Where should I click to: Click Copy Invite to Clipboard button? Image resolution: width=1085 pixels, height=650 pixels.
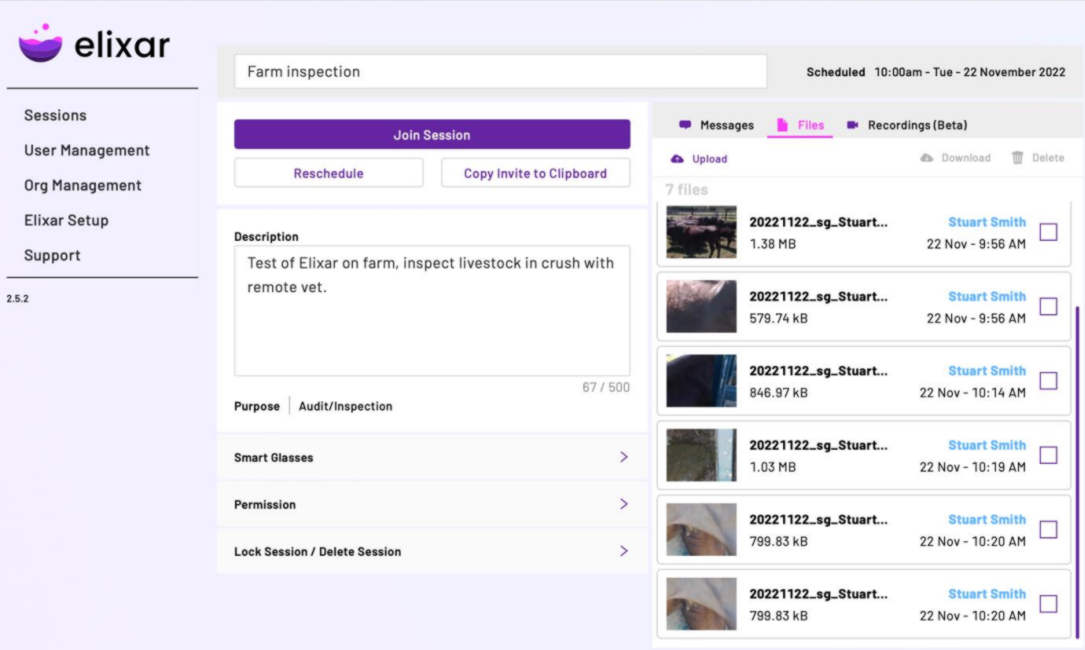[535, 173]
